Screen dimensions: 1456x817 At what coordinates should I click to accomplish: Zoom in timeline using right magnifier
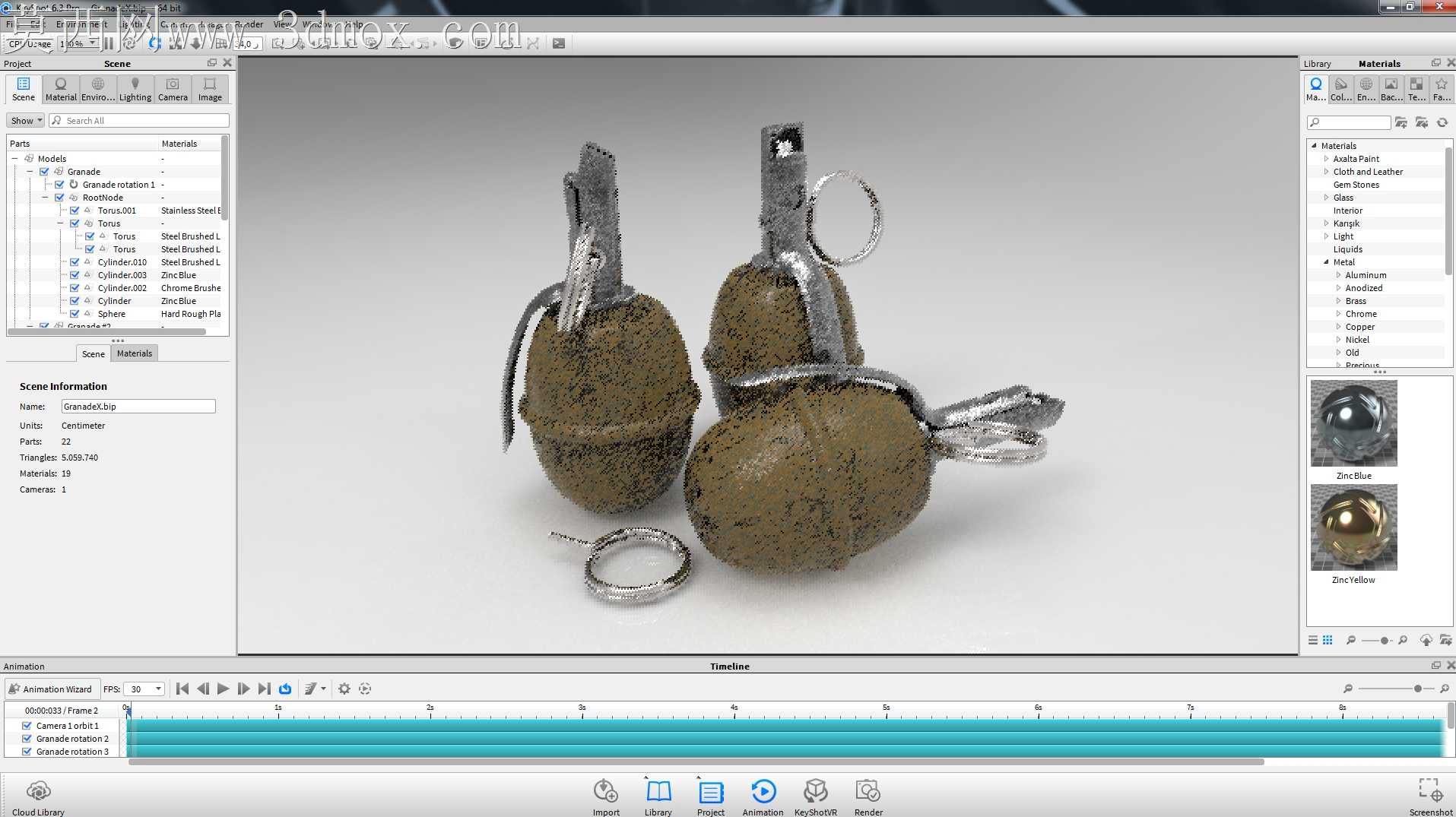click(1445, 689)
